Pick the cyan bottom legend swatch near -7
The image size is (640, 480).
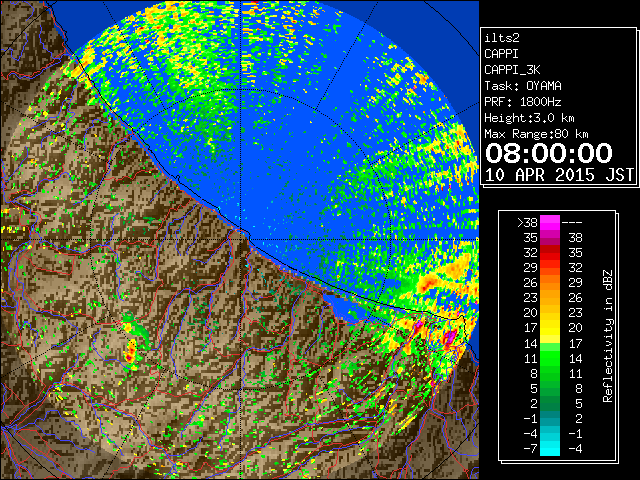pos(550,449)
